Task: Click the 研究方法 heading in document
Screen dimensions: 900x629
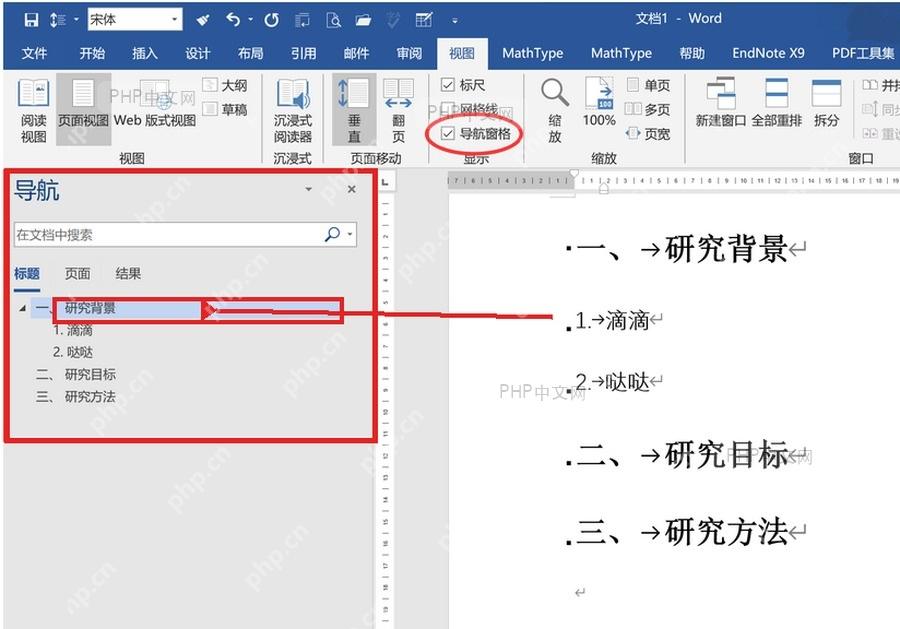Action: tap(726, 531)
